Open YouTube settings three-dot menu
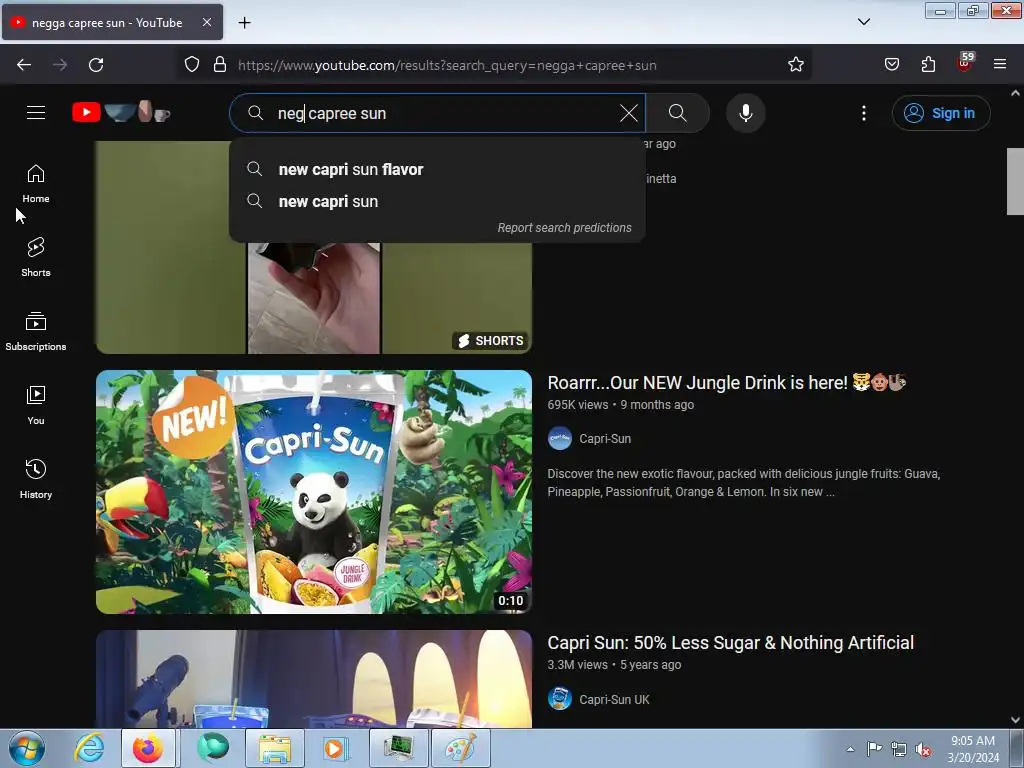The width and height of the screenshot is (1024, 768). pos(863,113)
